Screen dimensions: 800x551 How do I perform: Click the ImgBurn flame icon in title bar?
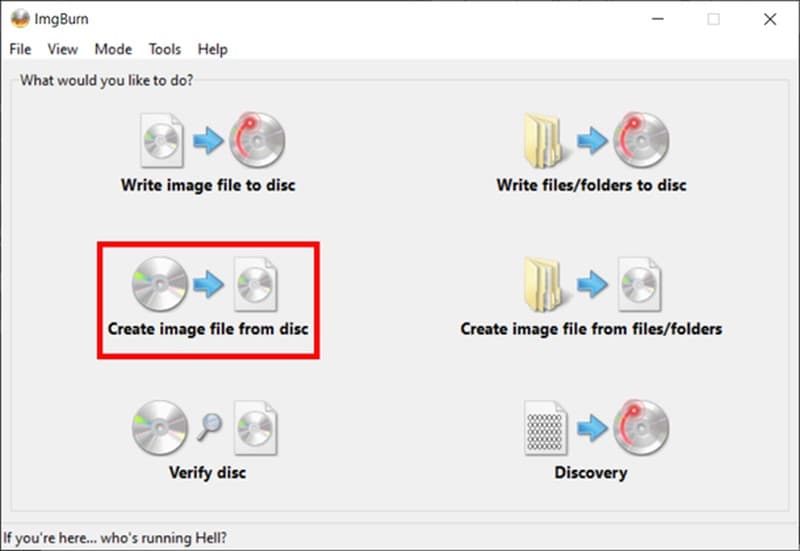tap(19, 19)
